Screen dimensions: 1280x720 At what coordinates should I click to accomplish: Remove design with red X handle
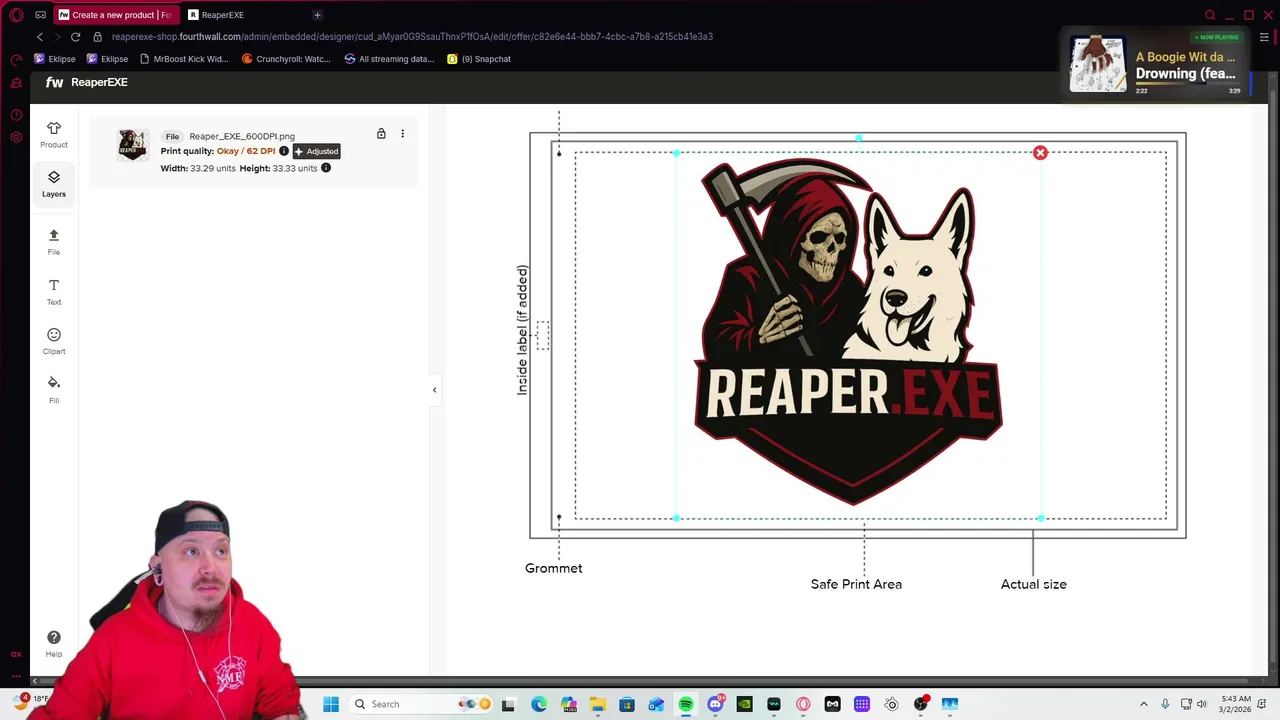[1040, 153]
